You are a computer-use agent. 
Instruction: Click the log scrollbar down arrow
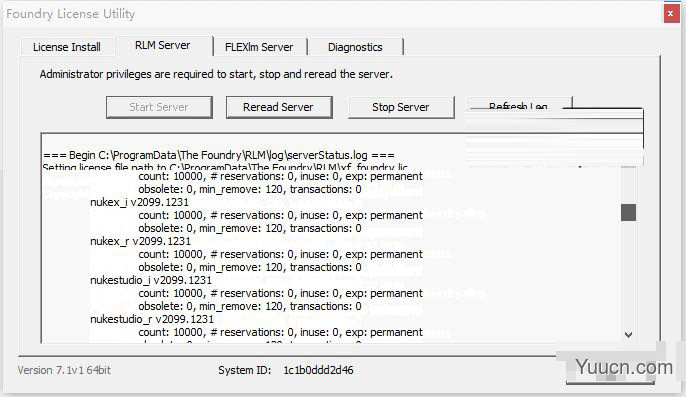(x=628, y=335)
